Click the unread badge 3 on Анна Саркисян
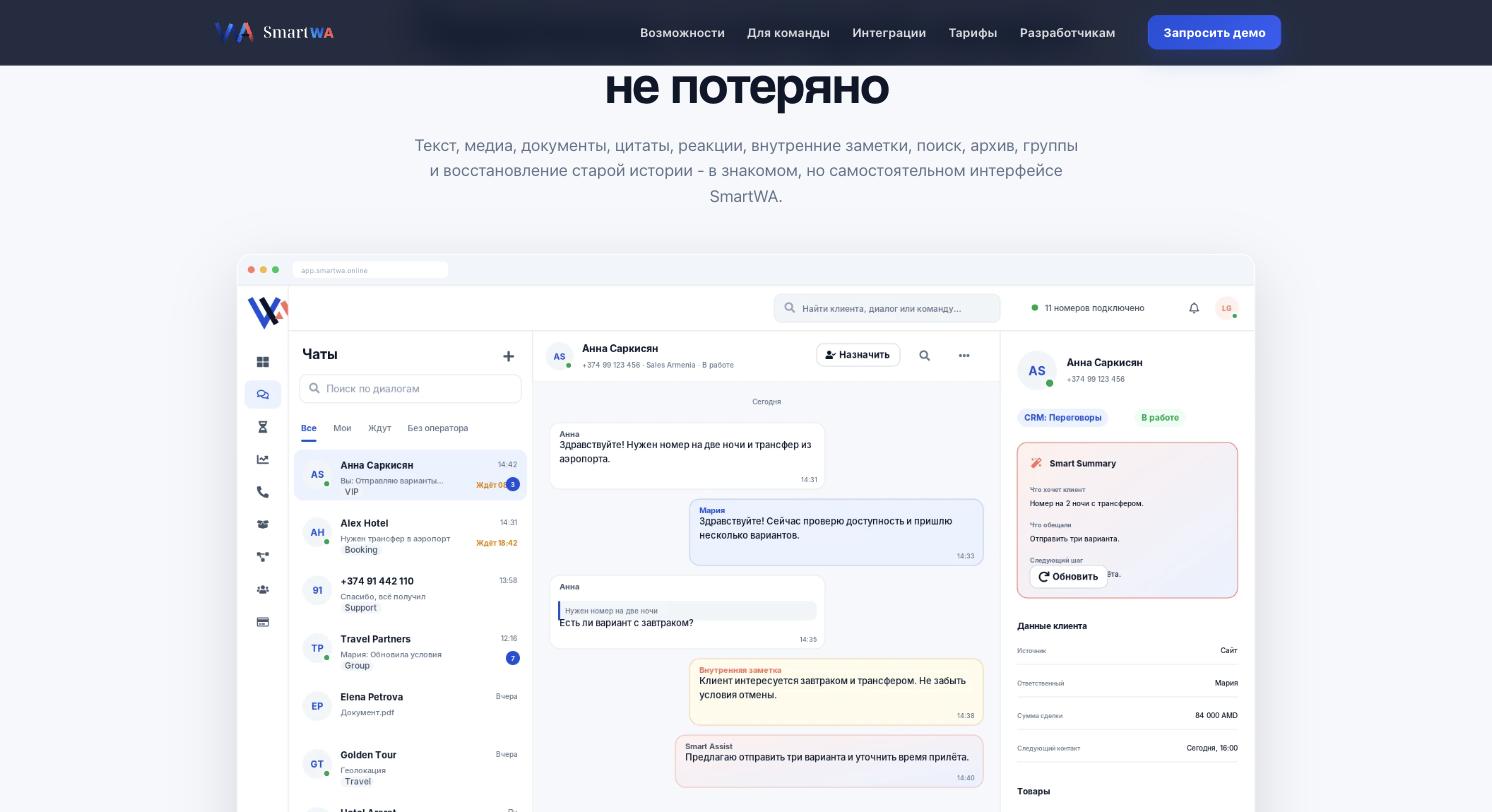 coord(513,484)
